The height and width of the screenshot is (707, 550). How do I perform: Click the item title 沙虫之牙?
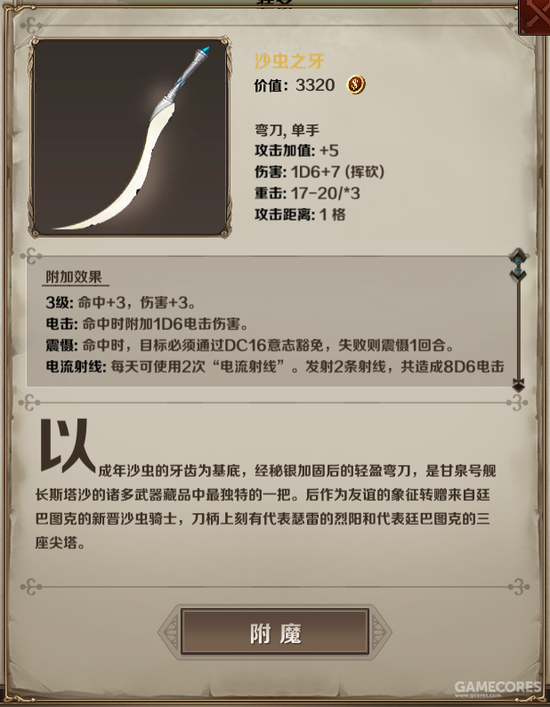click(x=289, y=61)
